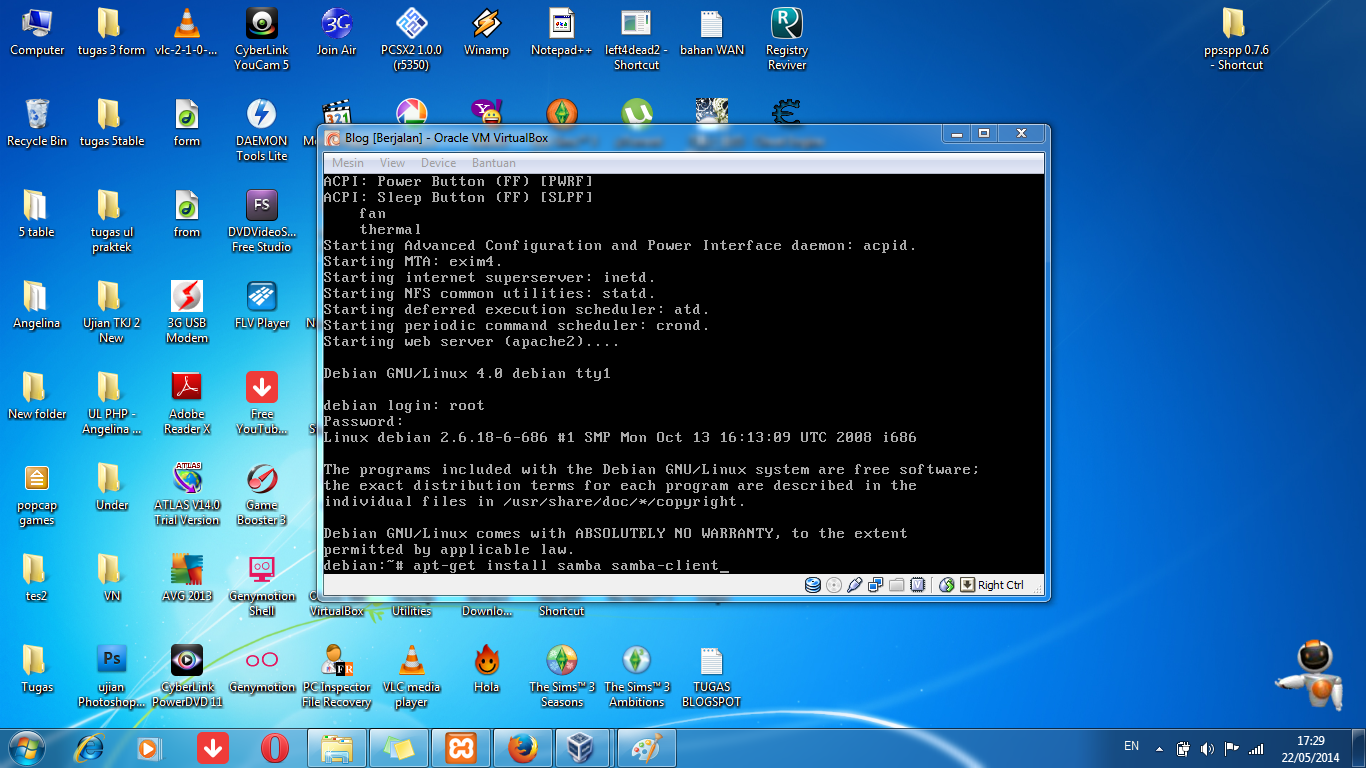Open the Bantuan menu
1366x768 pixels.
click(494, 162)
